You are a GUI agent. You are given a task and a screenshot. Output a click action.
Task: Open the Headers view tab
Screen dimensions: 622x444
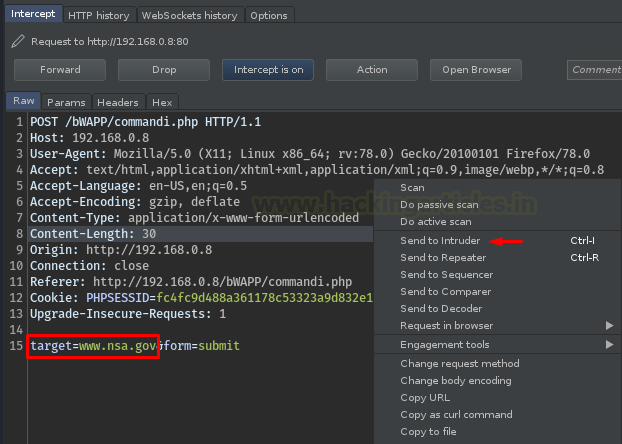coord(118,102)
